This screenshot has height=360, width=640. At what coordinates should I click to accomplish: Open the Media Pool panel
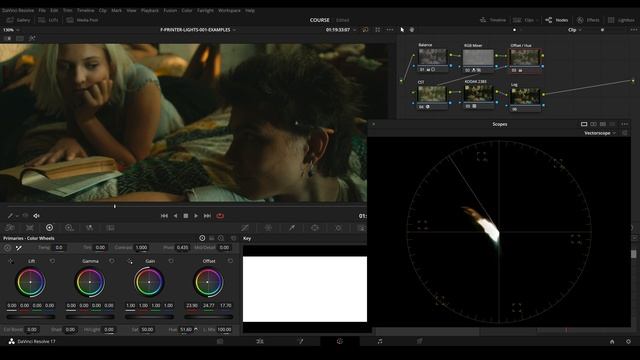pos(82,20)
